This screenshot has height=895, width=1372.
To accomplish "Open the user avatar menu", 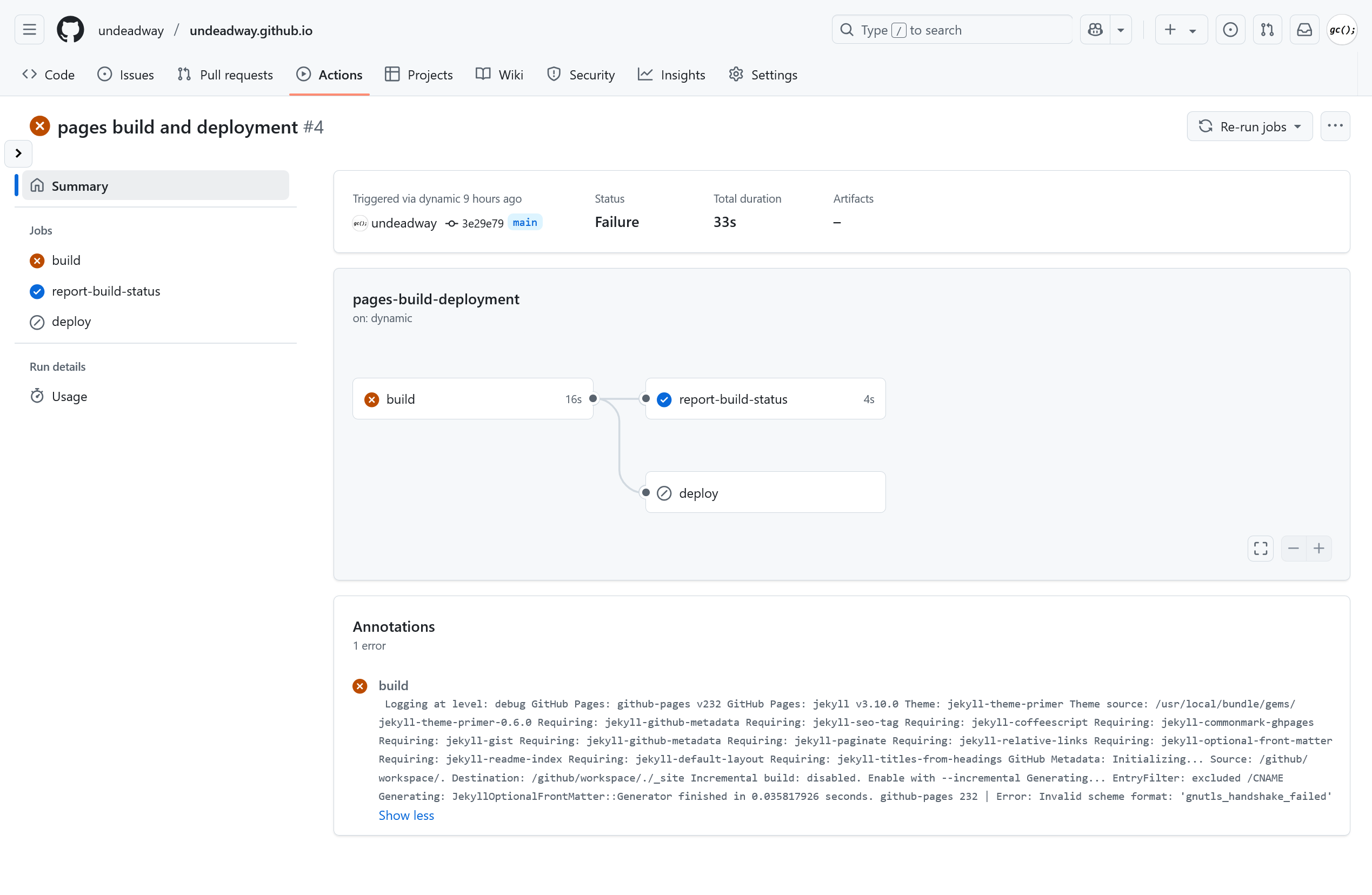I will pos(1341,30).
